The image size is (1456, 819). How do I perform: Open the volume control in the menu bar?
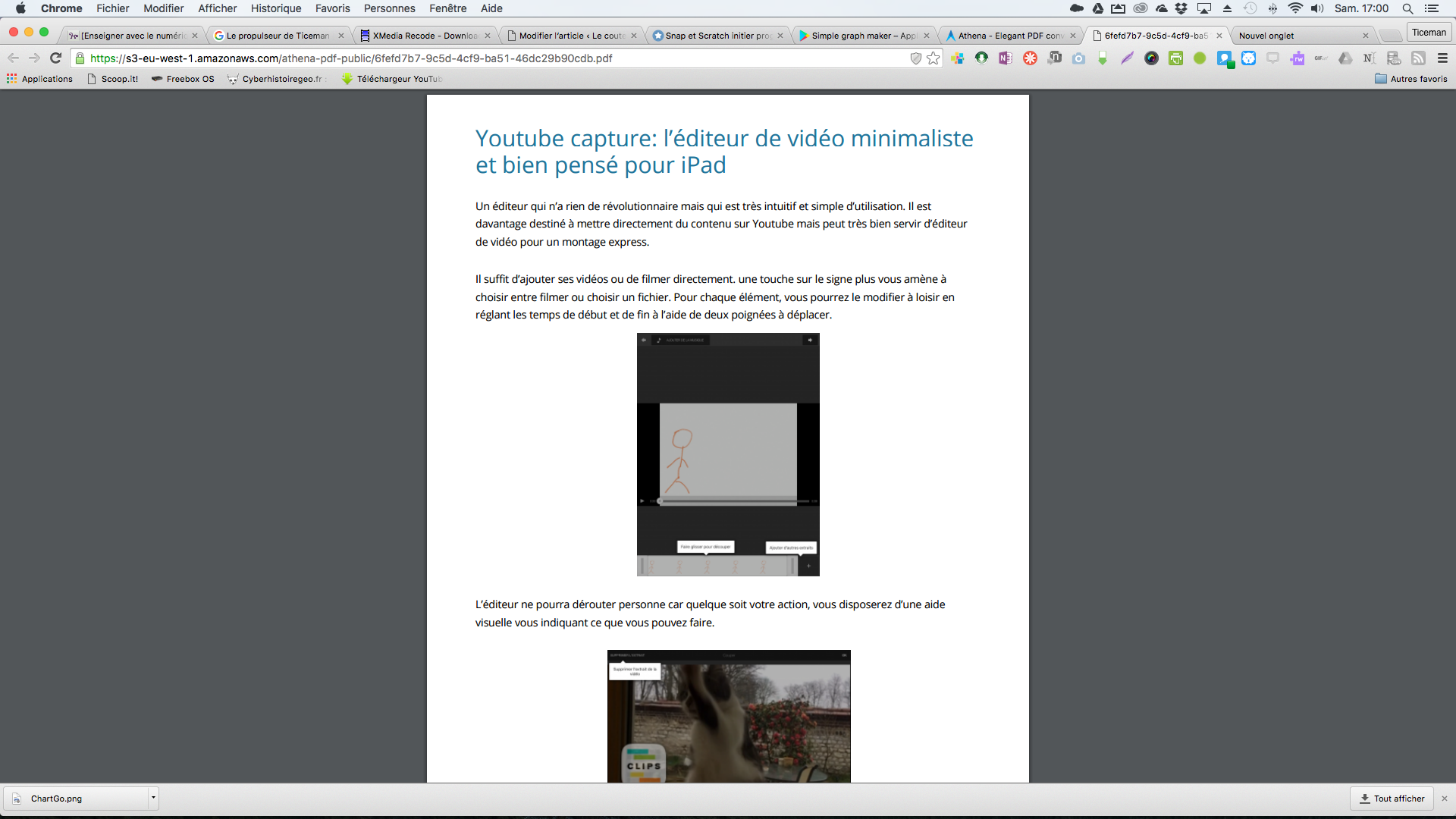pyautogui.click(x=1317, y=8)
